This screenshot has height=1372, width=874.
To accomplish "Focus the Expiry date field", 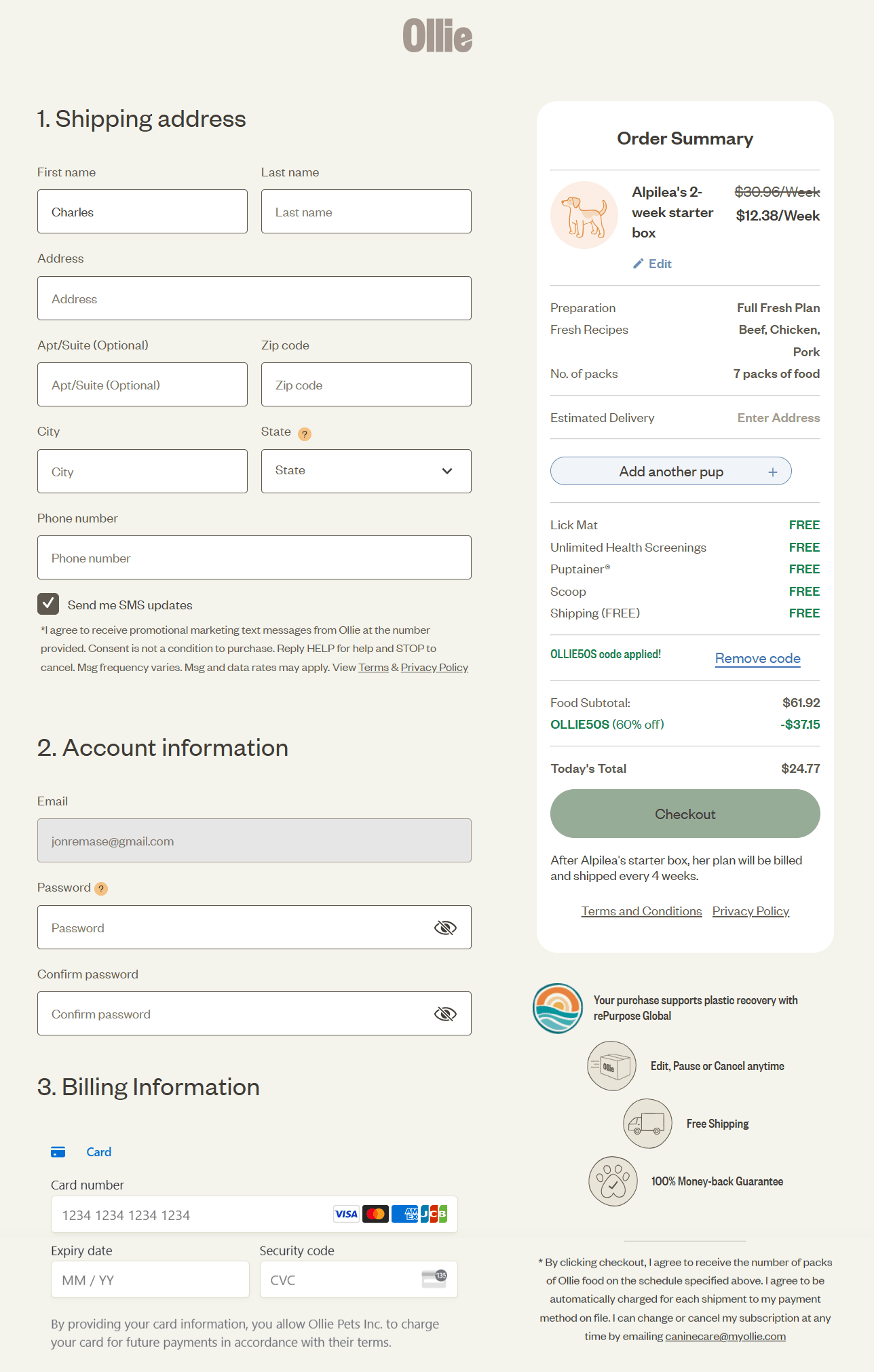I will coord(150,1280).
